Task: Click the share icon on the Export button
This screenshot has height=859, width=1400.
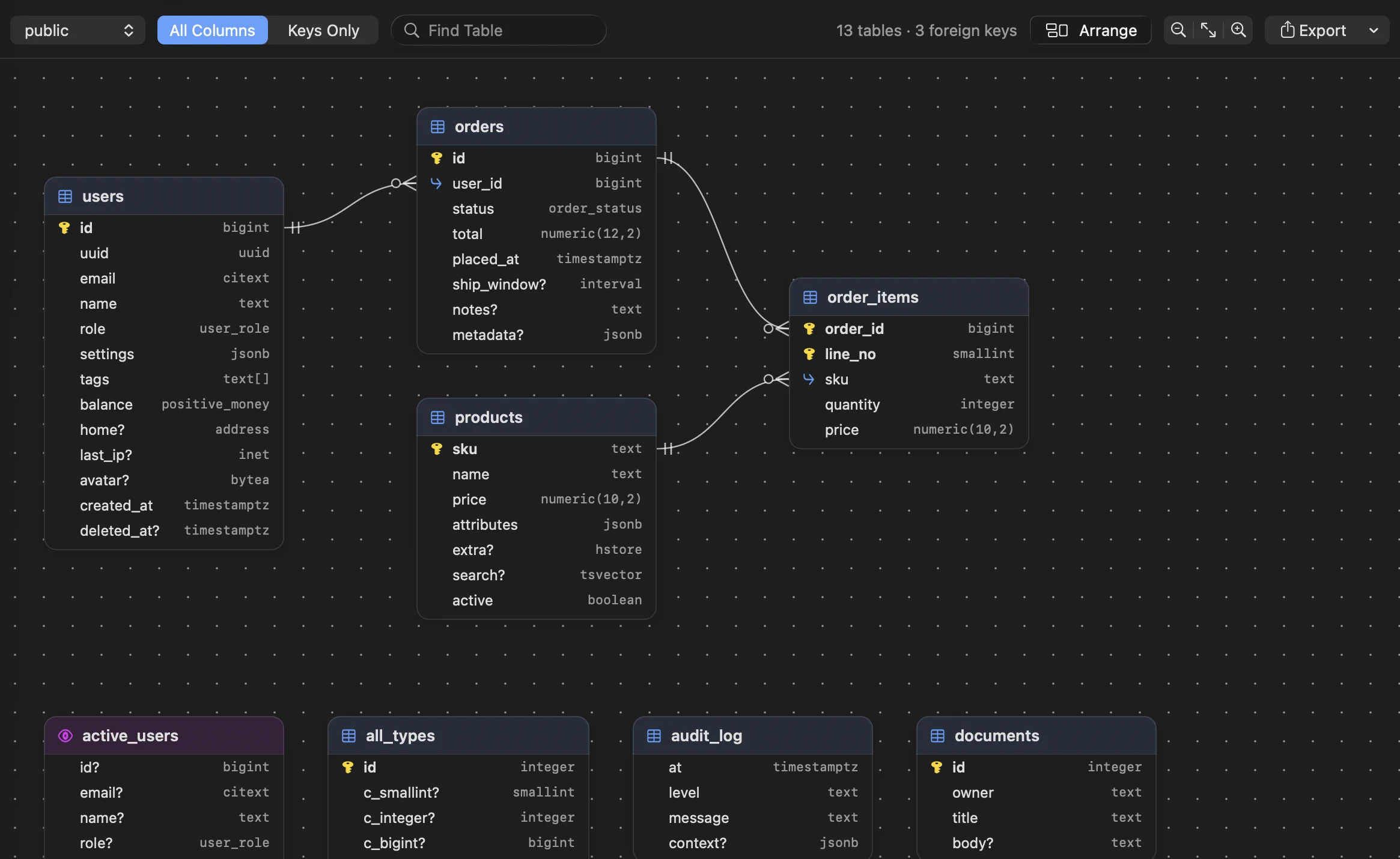Action: (x=1287, y=29)
